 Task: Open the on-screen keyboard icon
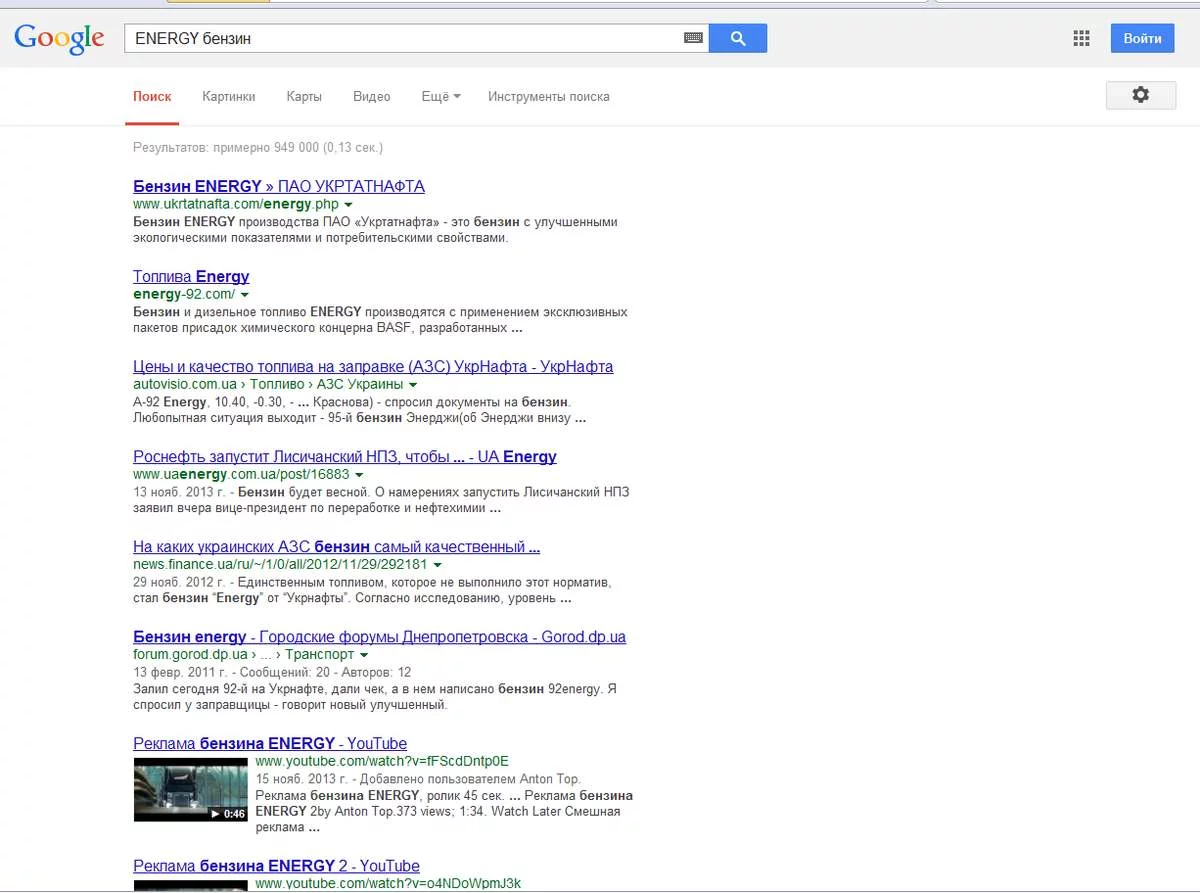(x=693, y=38)
